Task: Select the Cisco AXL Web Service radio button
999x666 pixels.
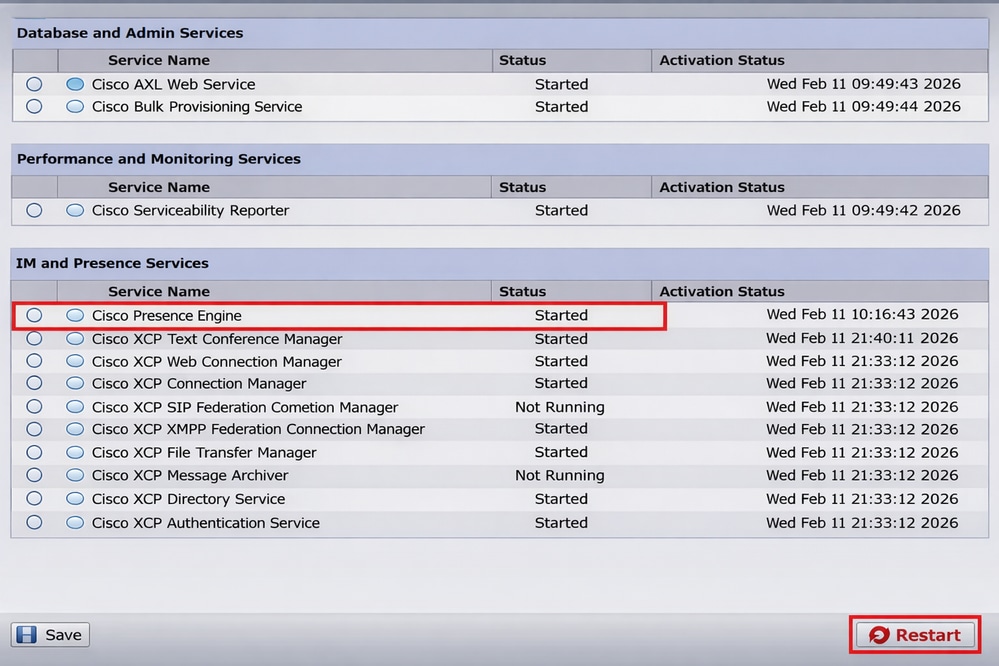Action: pyautogui.click(x=34, y=85)
